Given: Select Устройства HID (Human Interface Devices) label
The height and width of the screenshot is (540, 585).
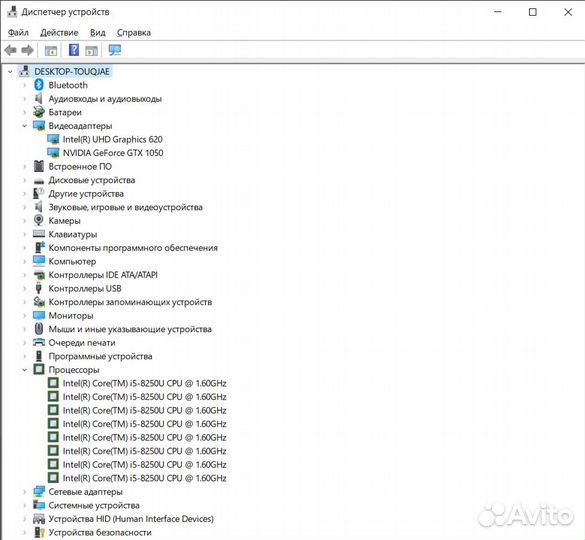Looking at the screenshot, I should [x=131, y=519].
